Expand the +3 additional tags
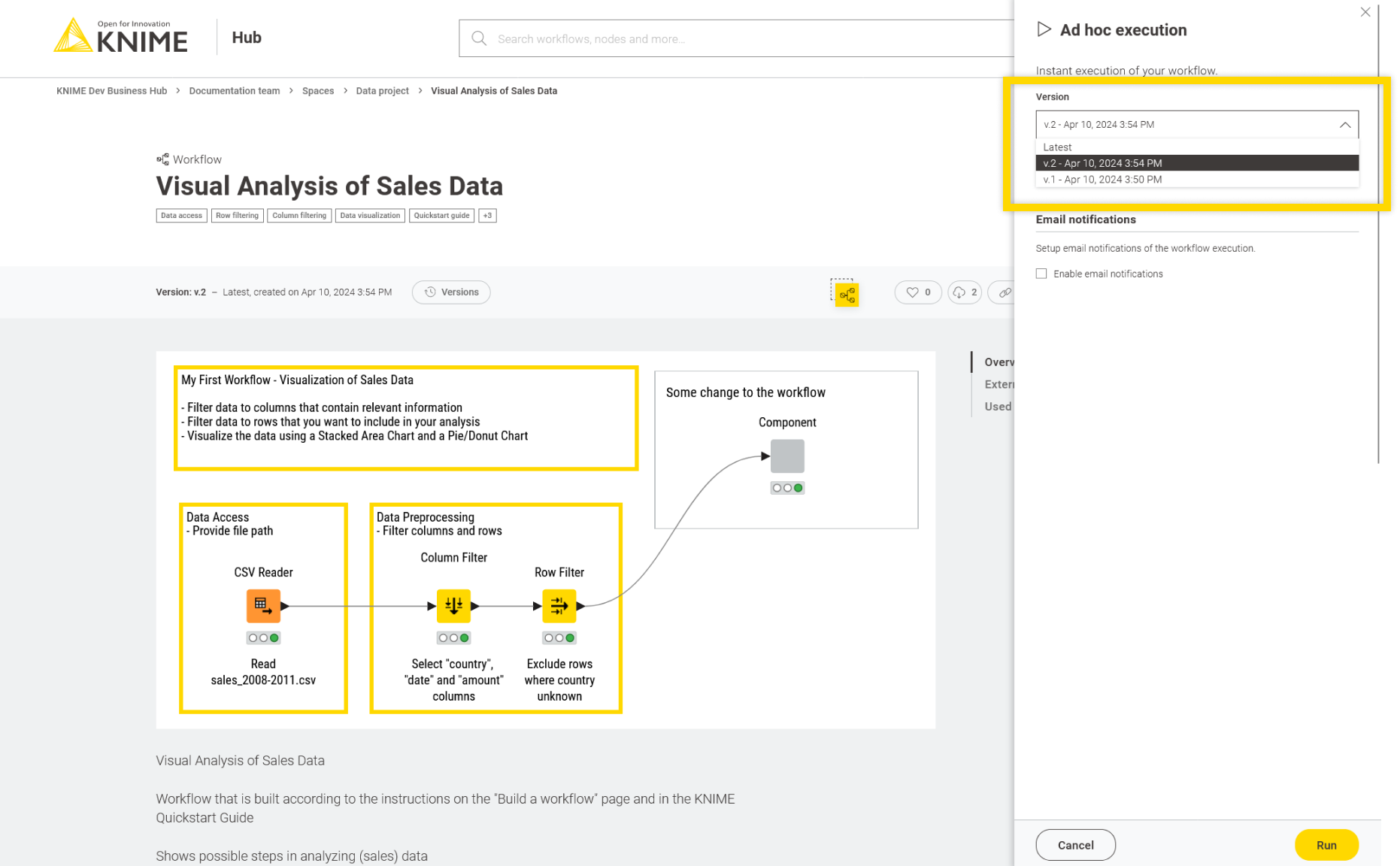The image size is (1400, 866). coord(487,216)
